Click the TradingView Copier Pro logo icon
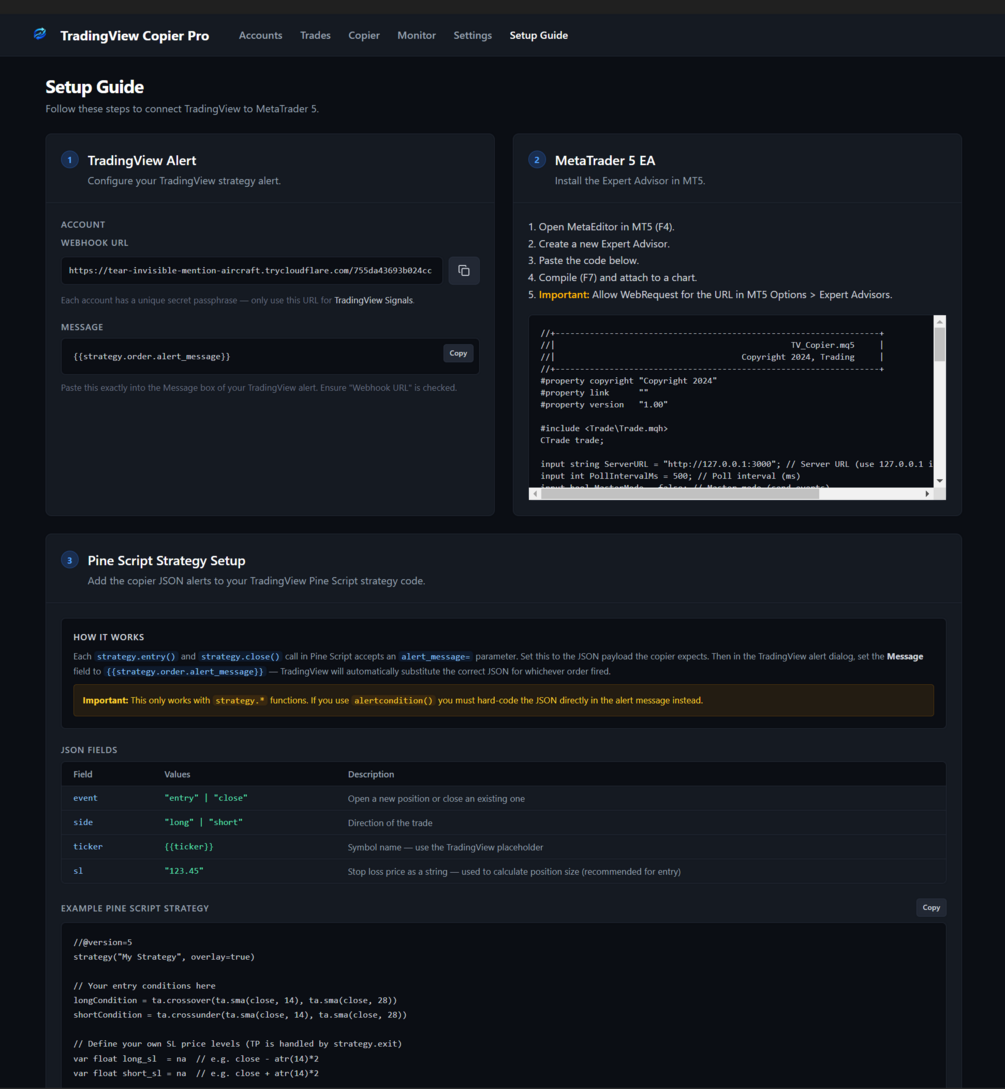 click(x=40, y=34)
